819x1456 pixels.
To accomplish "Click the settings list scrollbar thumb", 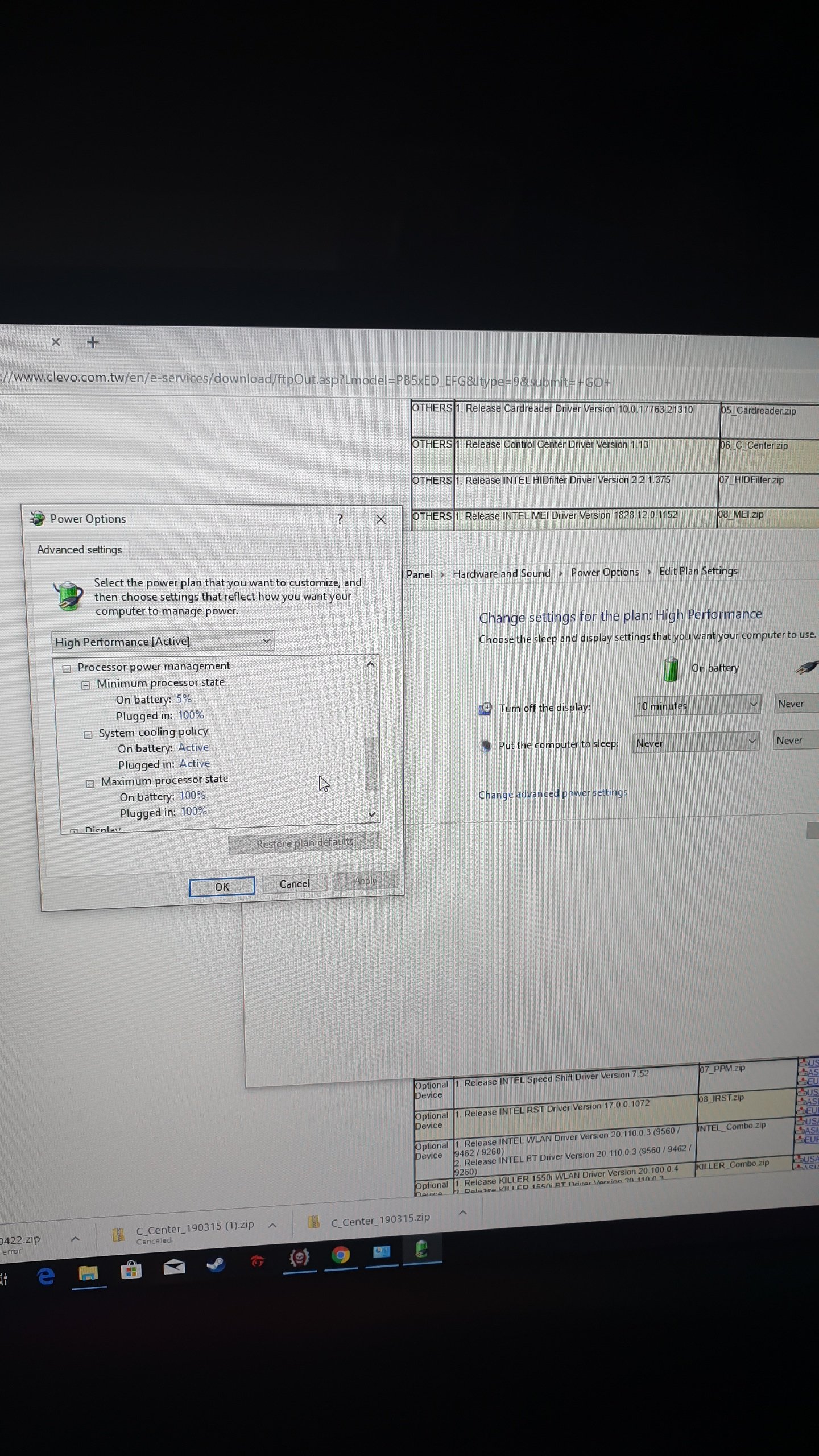I will pos(371,763).
